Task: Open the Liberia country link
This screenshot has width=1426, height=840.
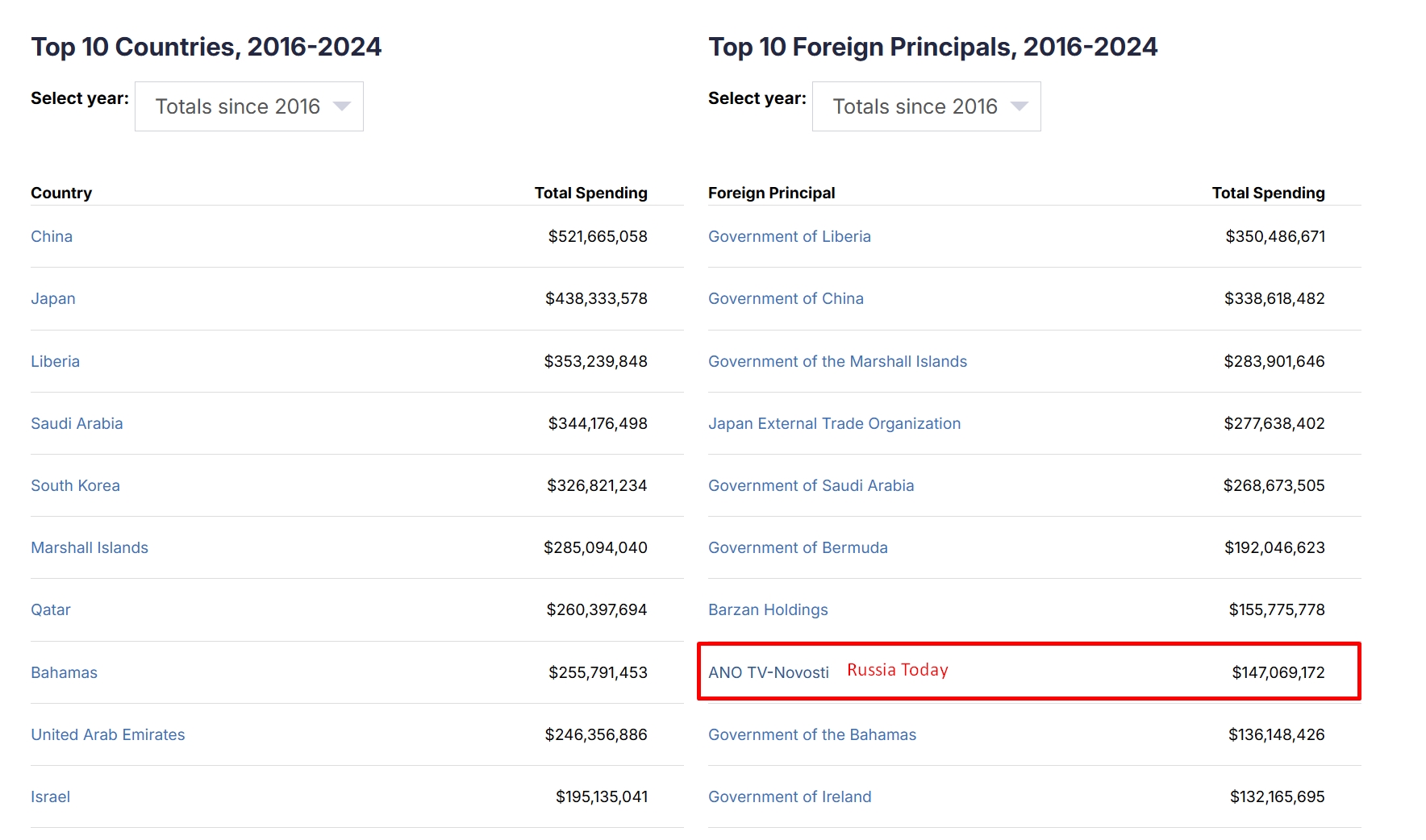Action: click(x=55, y=361)
